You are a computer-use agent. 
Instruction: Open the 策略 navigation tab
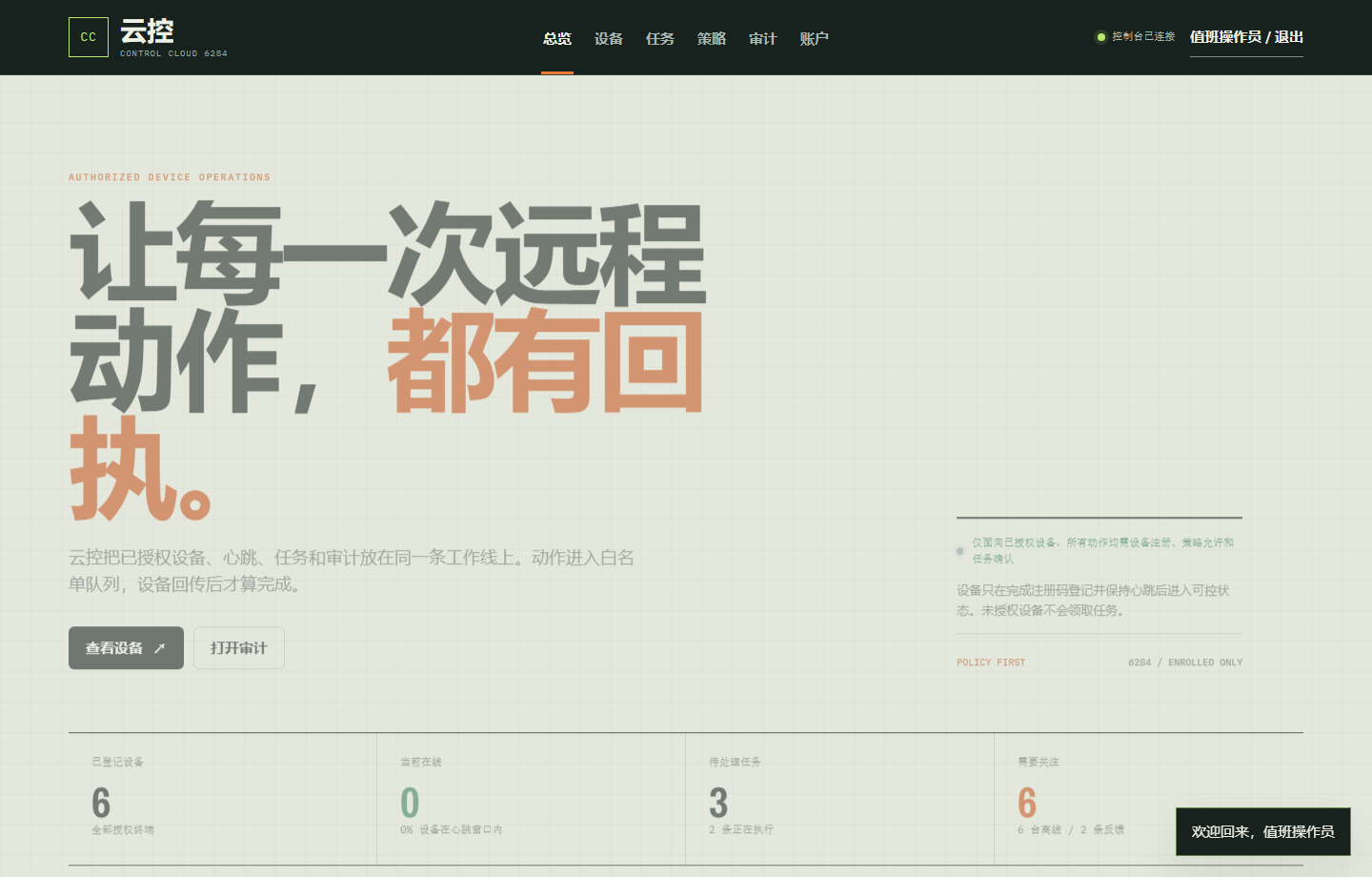[712, 38]
